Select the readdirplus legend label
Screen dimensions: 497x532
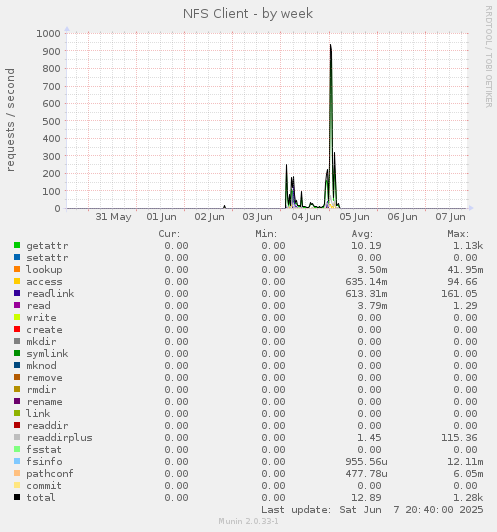[59, 438]
